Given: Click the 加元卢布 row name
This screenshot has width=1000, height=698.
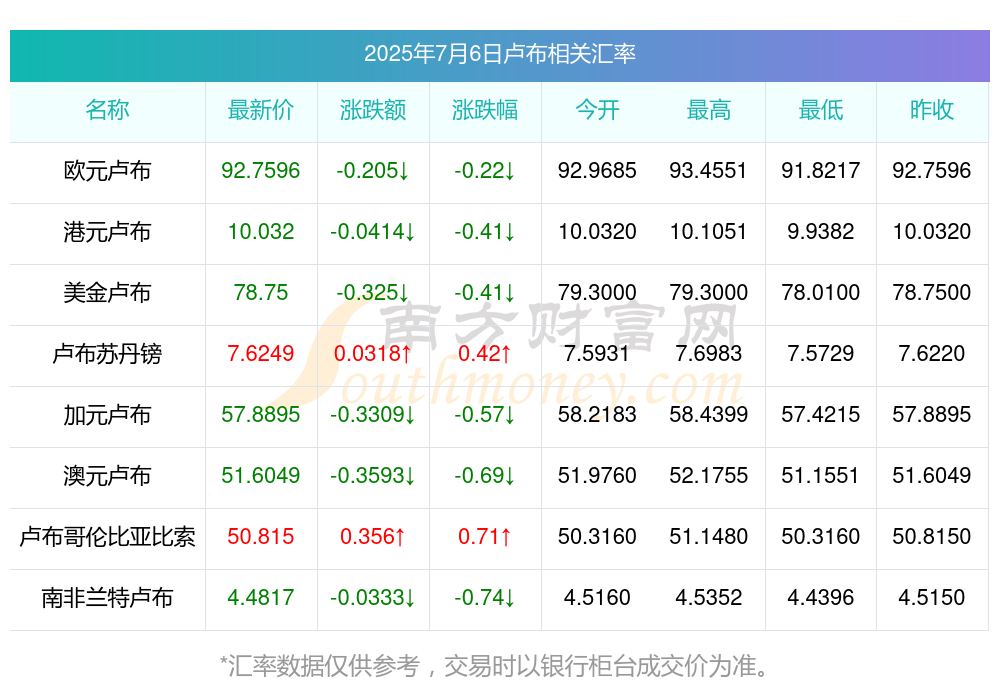Looking at the screenshot, I should click(x=107, y=415).
